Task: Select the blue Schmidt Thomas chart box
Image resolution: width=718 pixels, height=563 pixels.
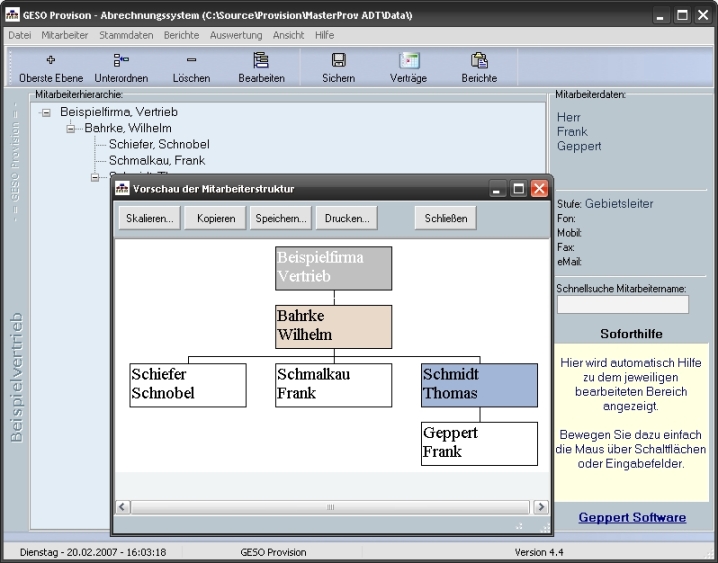Action: click(x=479, y=384)
